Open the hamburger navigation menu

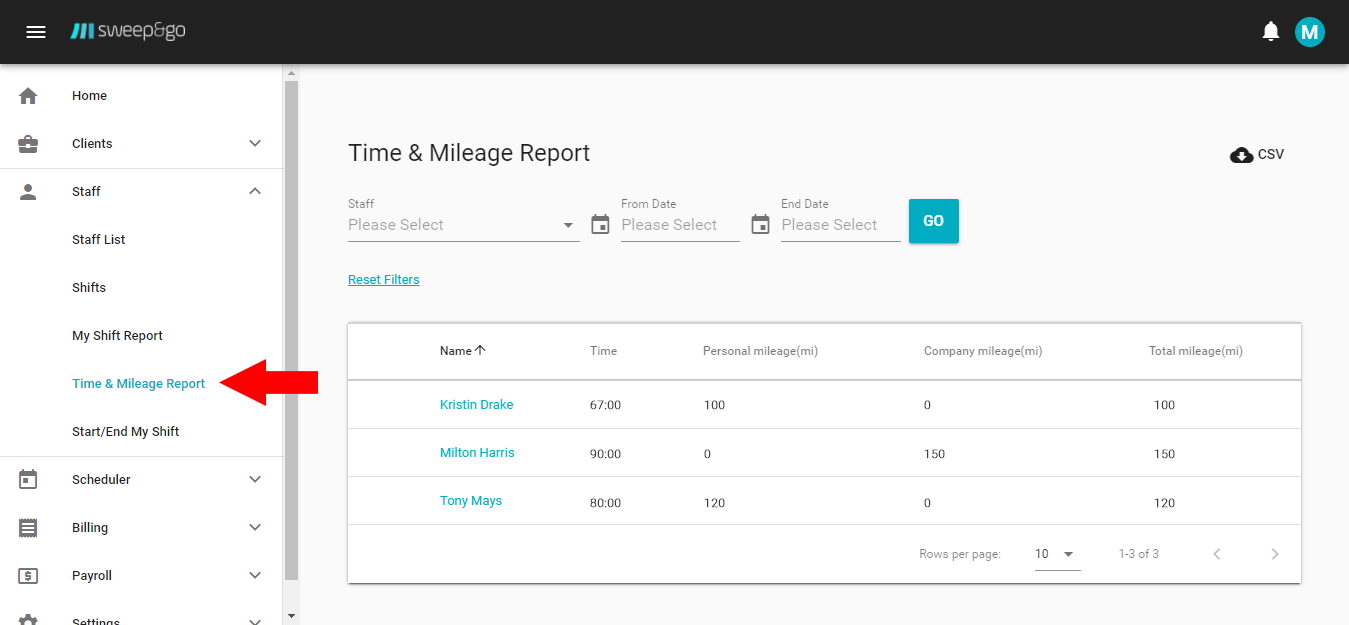pos(36,31)
